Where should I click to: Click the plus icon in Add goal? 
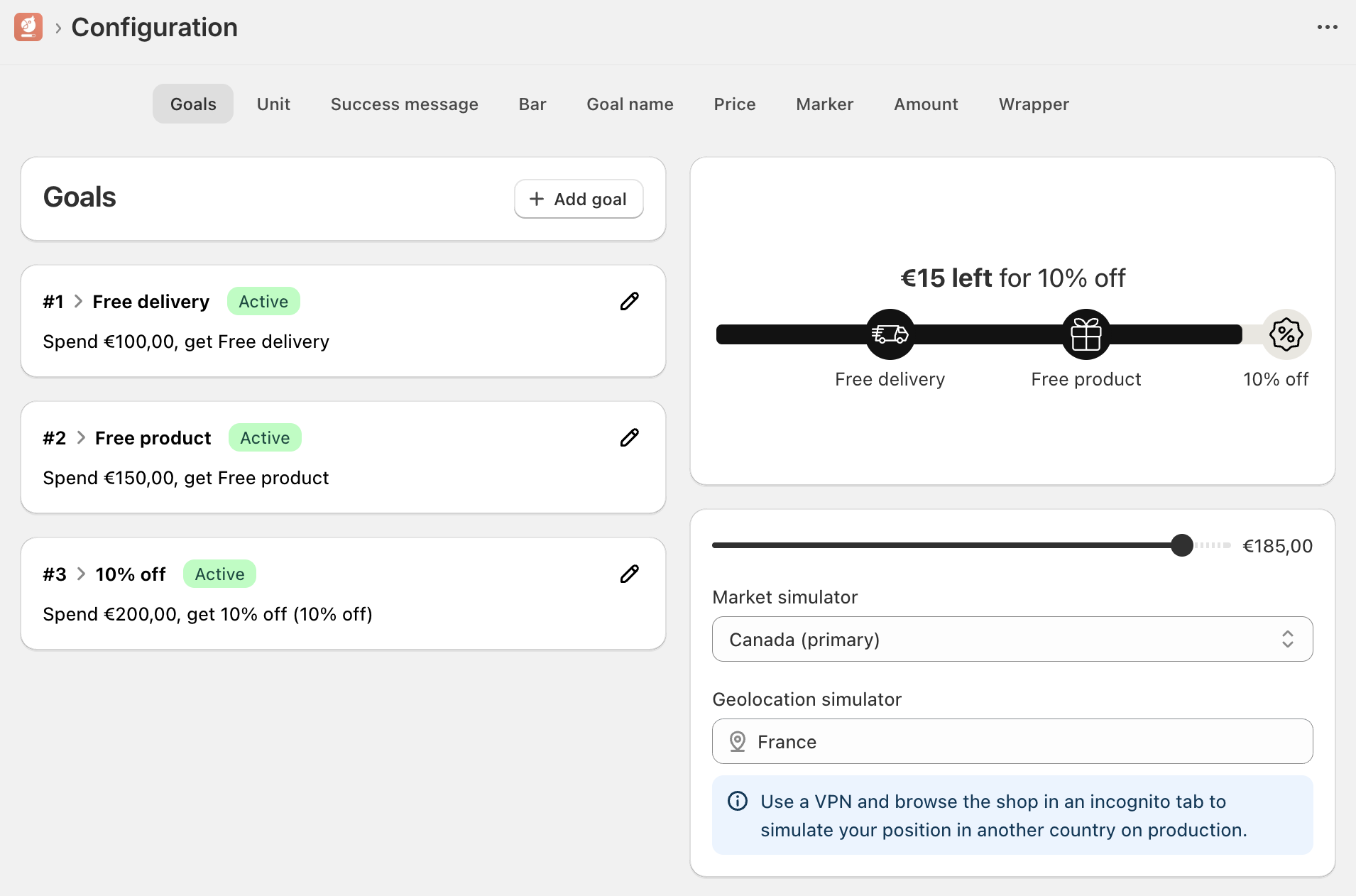click(x=537, y=199)
